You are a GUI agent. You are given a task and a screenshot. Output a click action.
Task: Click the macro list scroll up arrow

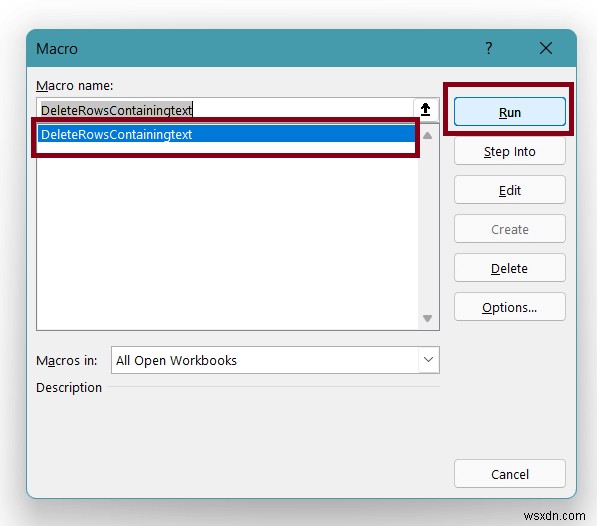click(x=428, y=135)
